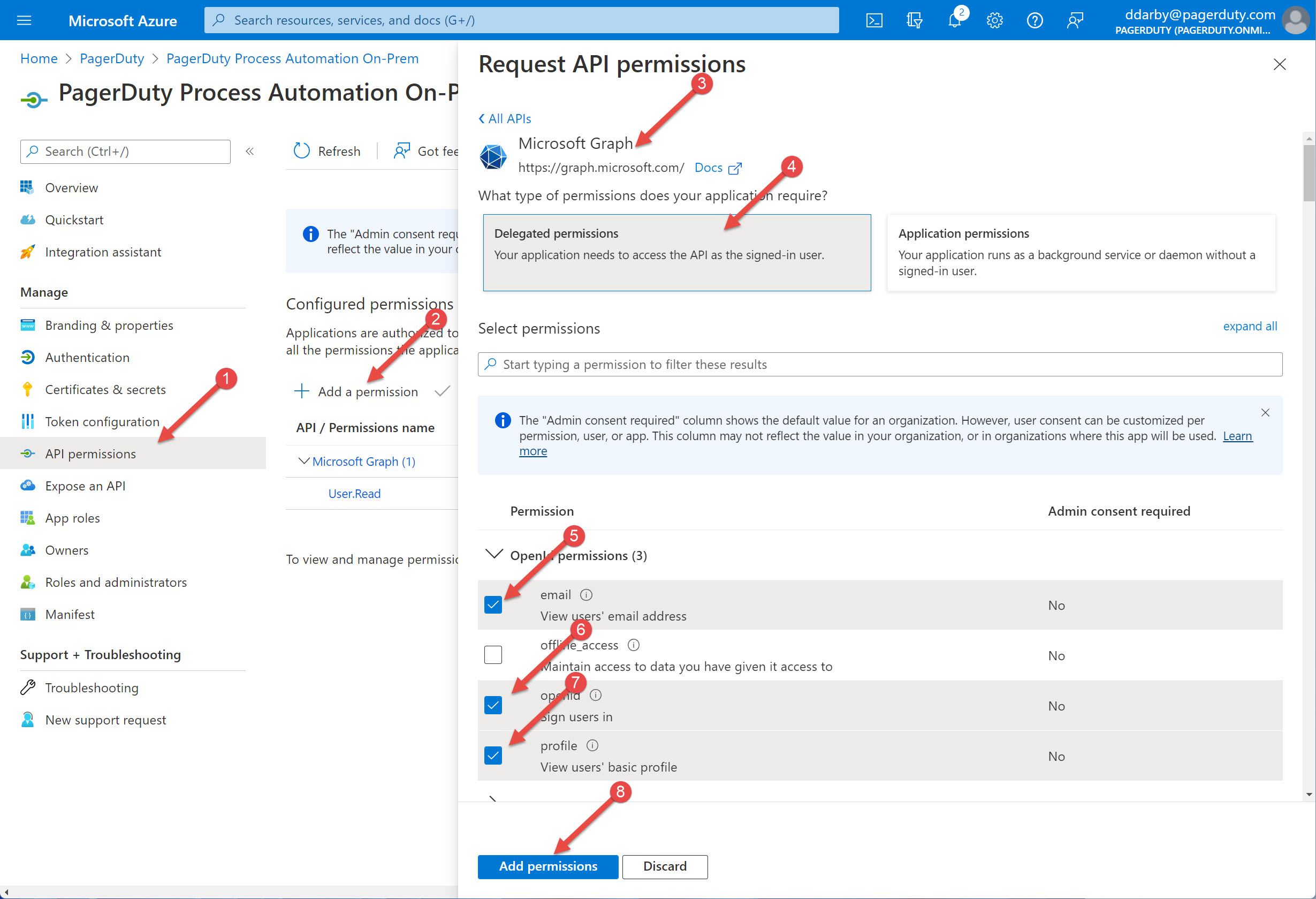The height and width of the screenshot is (899, 1316).
Task: Open Authentication menu item
Action: [x=87, y=358]
